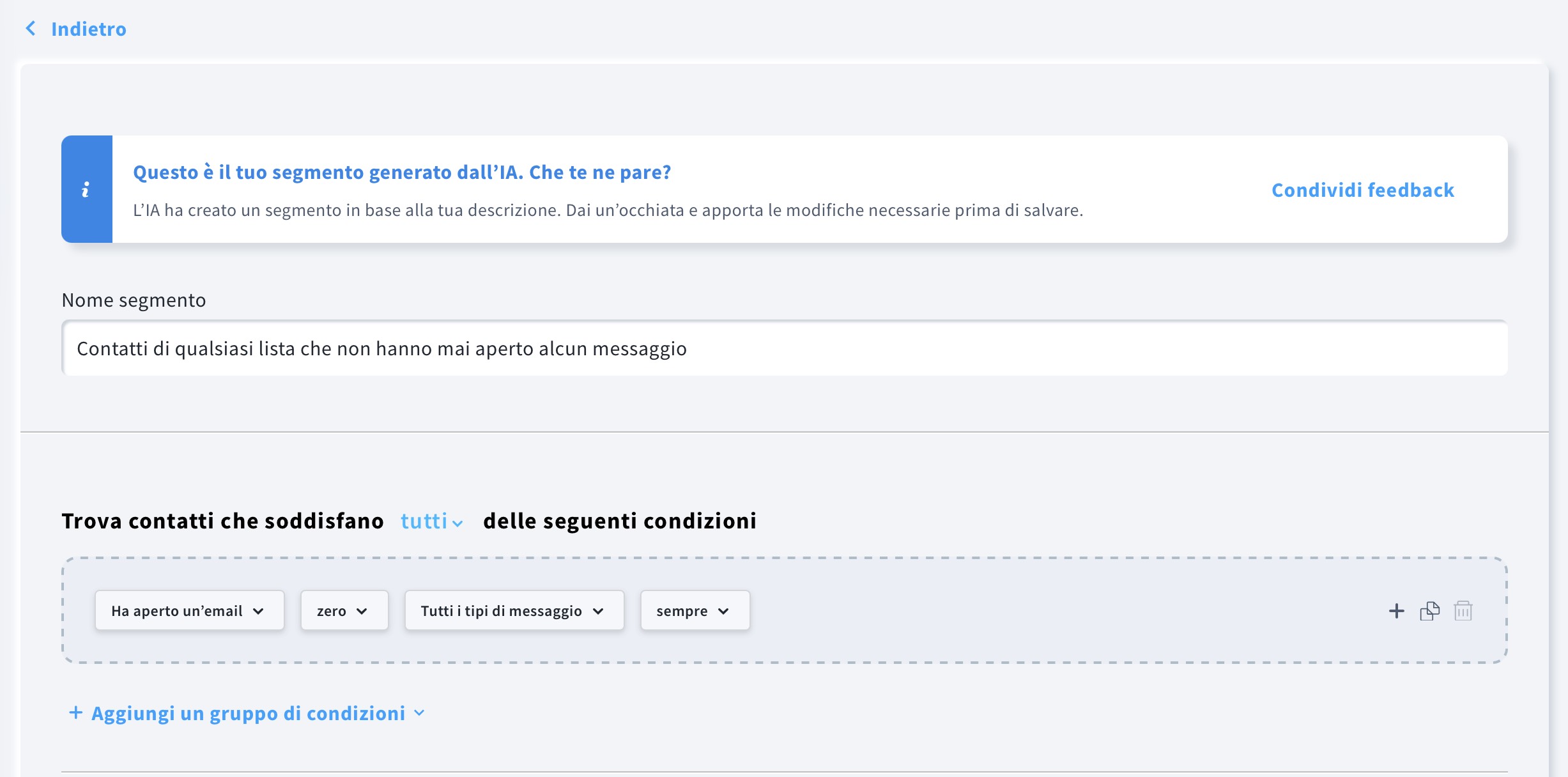
Task: Click the chevron inside the 'sempre' button
Action: click(x=724, y=611)
